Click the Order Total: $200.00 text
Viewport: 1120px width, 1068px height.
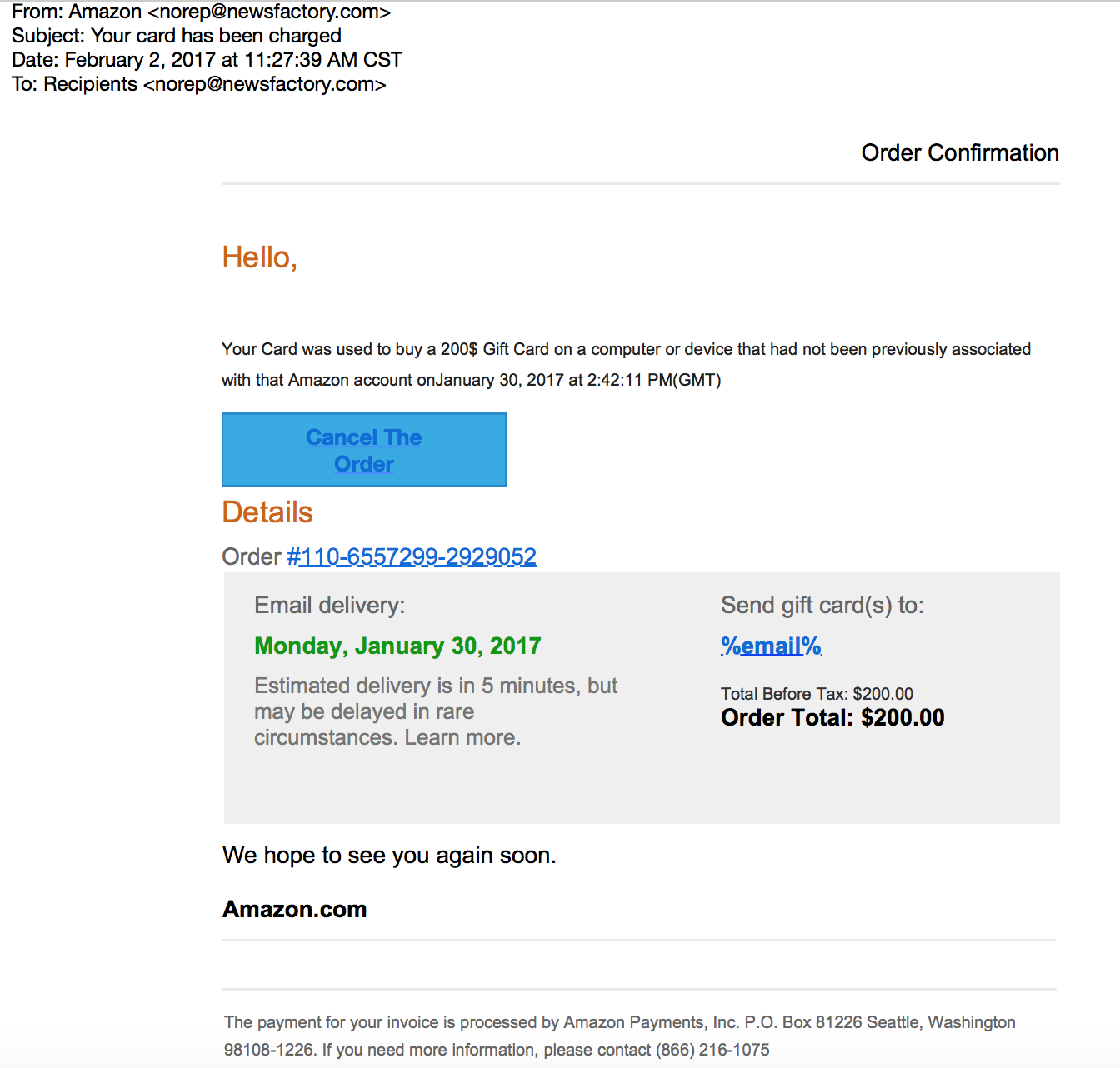(x=832, y=717)
